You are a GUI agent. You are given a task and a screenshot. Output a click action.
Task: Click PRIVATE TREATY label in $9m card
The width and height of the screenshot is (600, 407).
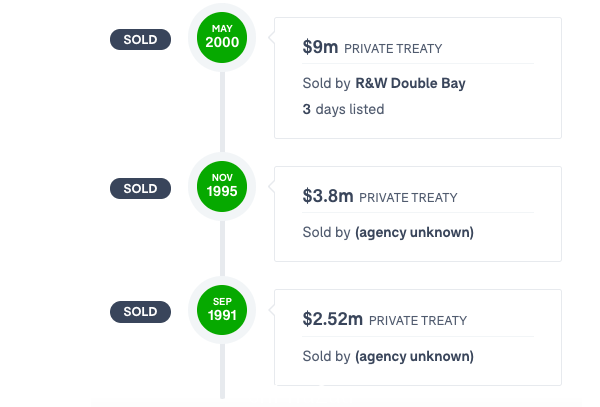point(393,49)
